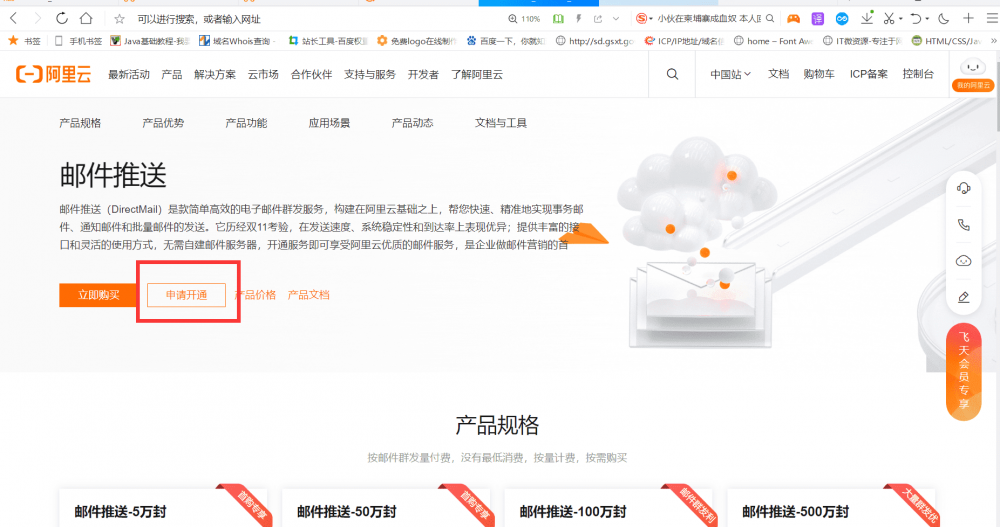The height and width of the screenshot is (527, 1000).
Task: Expand the 中国站 region dropdown
Action: [x=731, y=75]
